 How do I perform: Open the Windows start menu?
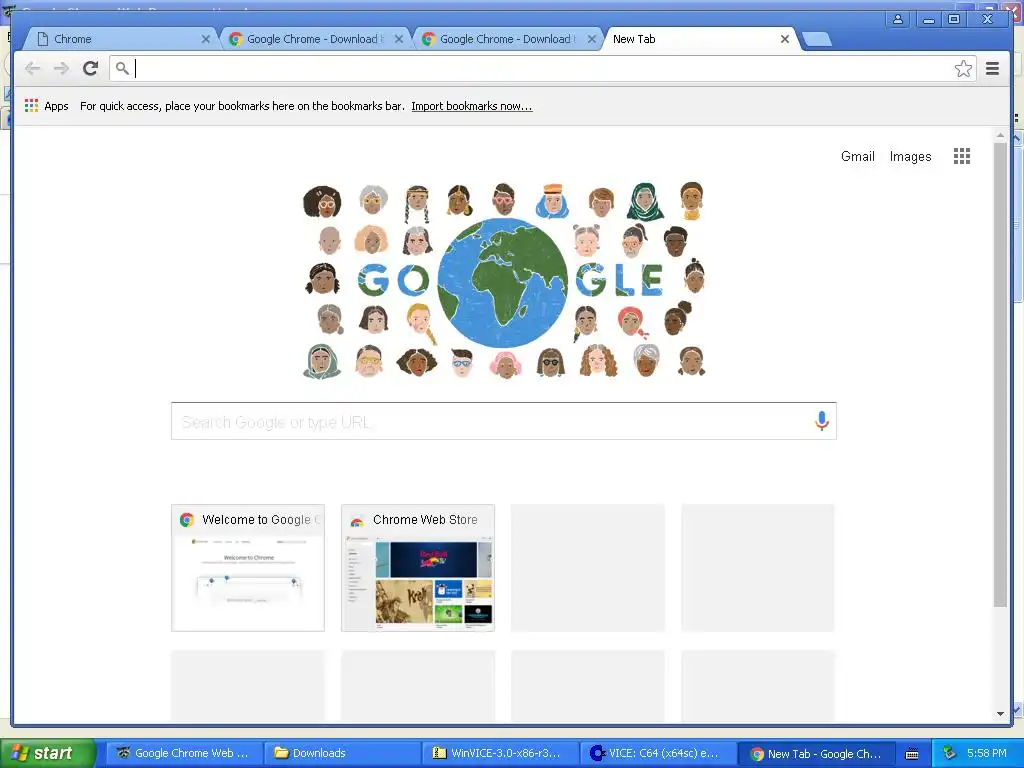click(47, 753)
